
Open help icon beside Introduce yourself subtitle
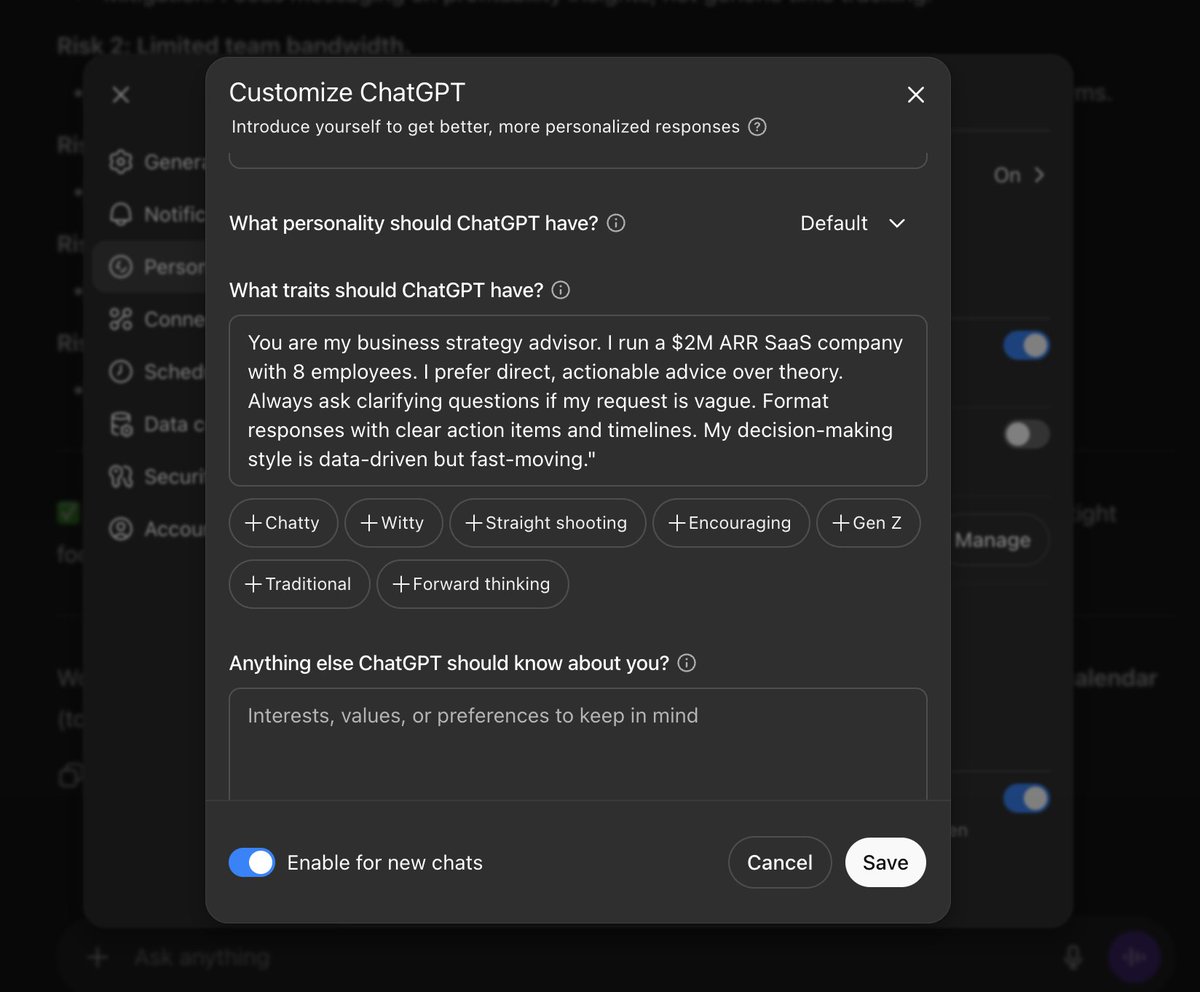pos(757,127)
